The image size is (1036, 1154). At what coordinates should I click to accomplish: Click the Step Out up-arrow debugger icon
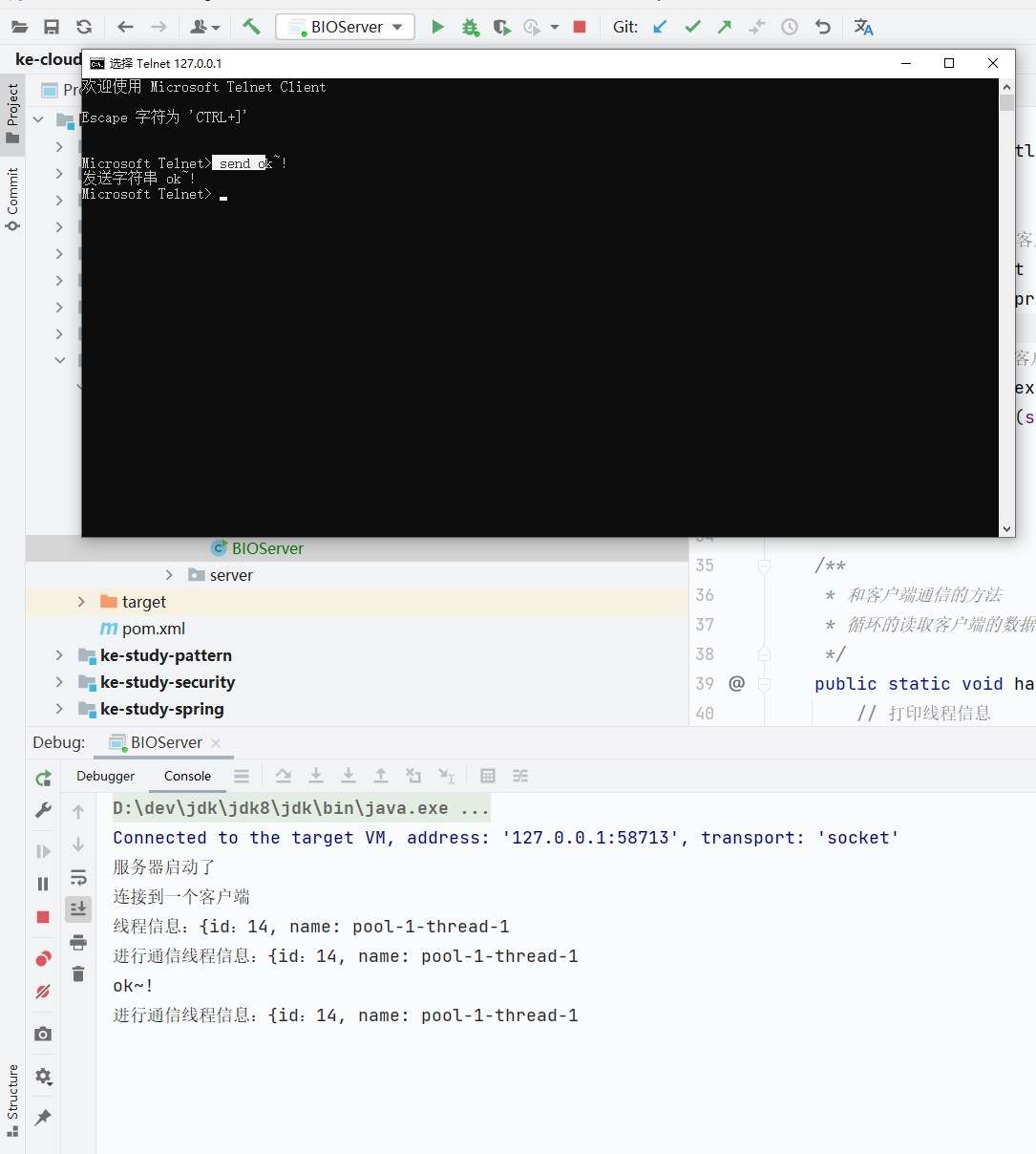(381, 776)
